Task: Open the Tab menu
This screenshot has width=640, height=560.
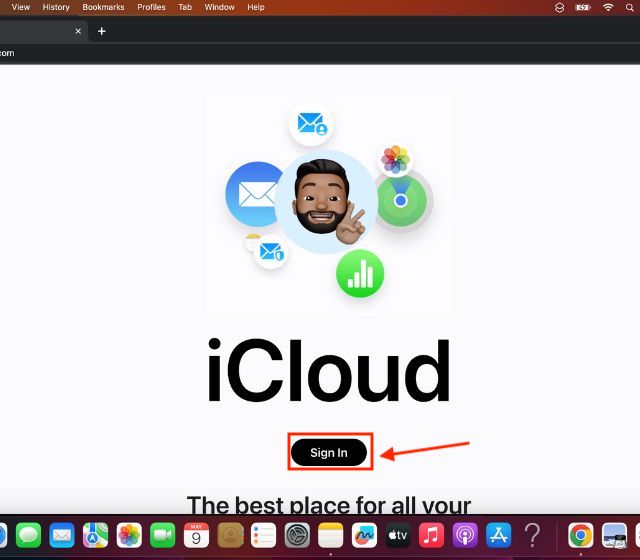Action: (185, 7)
